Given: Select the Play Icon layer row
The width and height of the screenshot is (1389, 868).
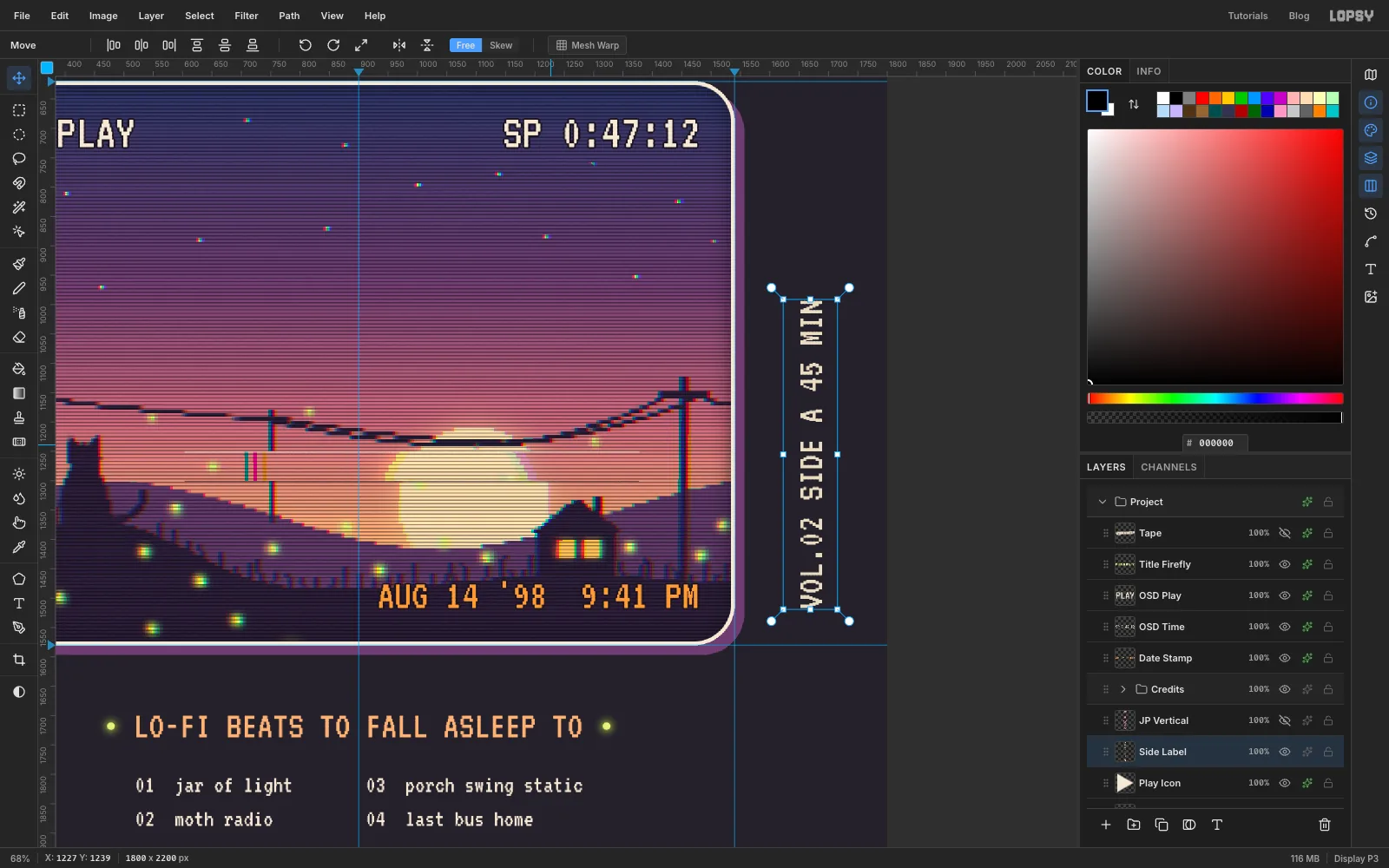Looking at the screenshot, I should click(x=1215, y=783).
